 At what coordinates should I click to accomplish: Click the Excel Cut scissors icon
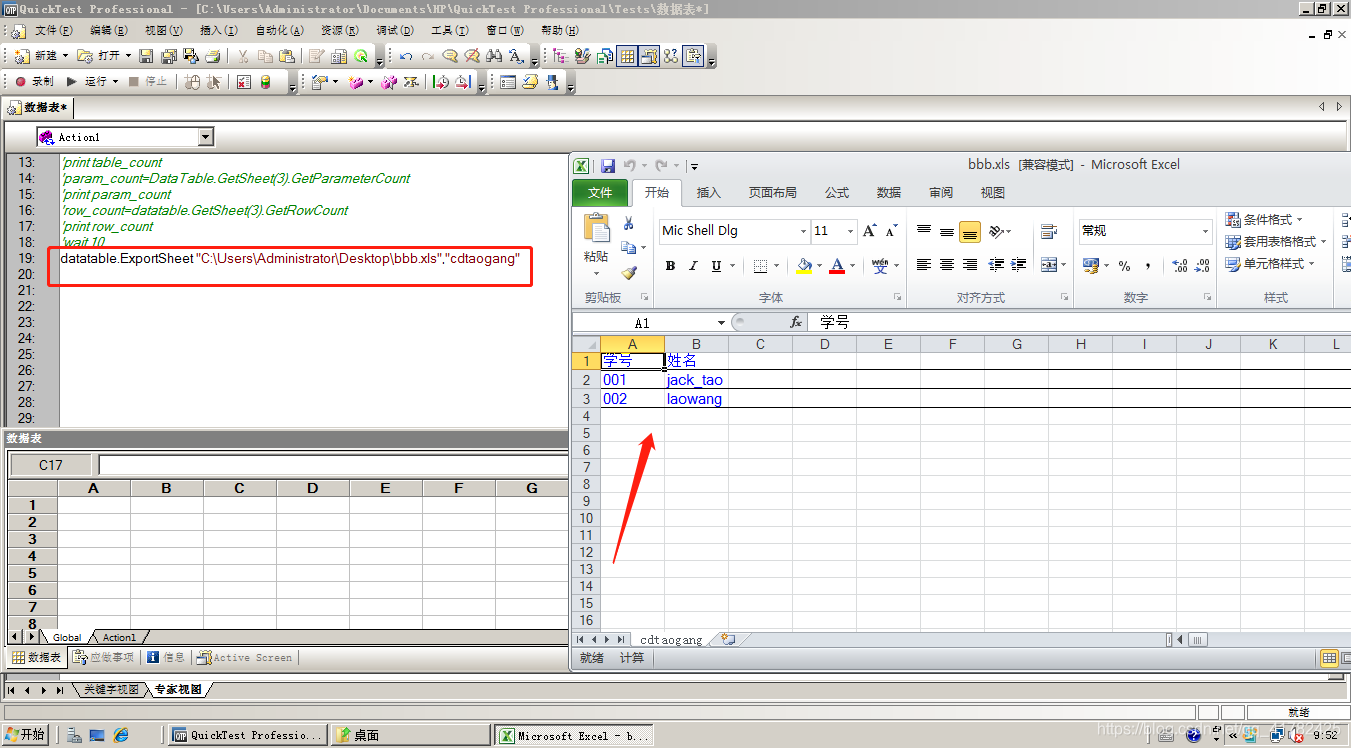(x=629, y=223)
